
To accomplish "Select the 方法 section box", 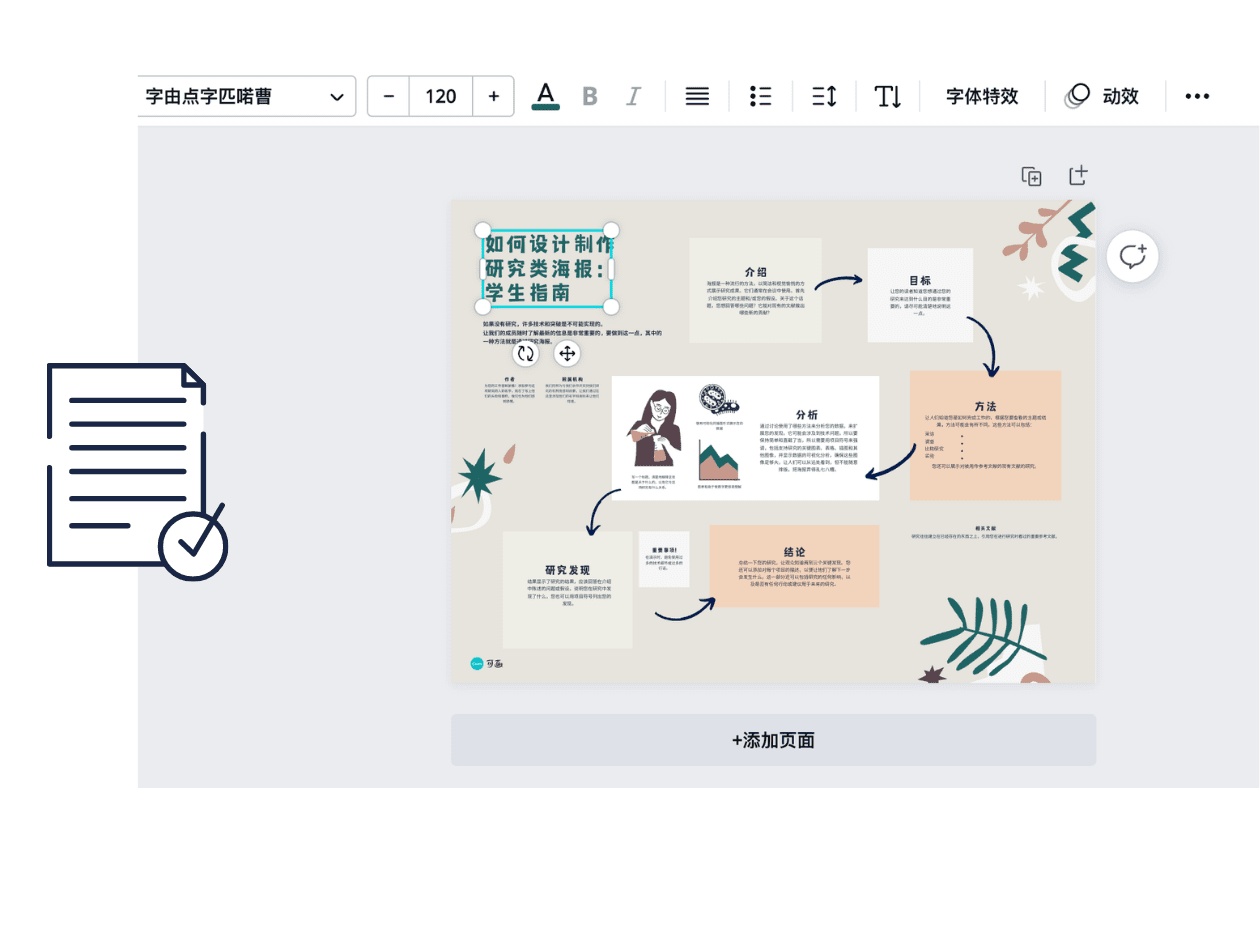I will coord(985,435).
